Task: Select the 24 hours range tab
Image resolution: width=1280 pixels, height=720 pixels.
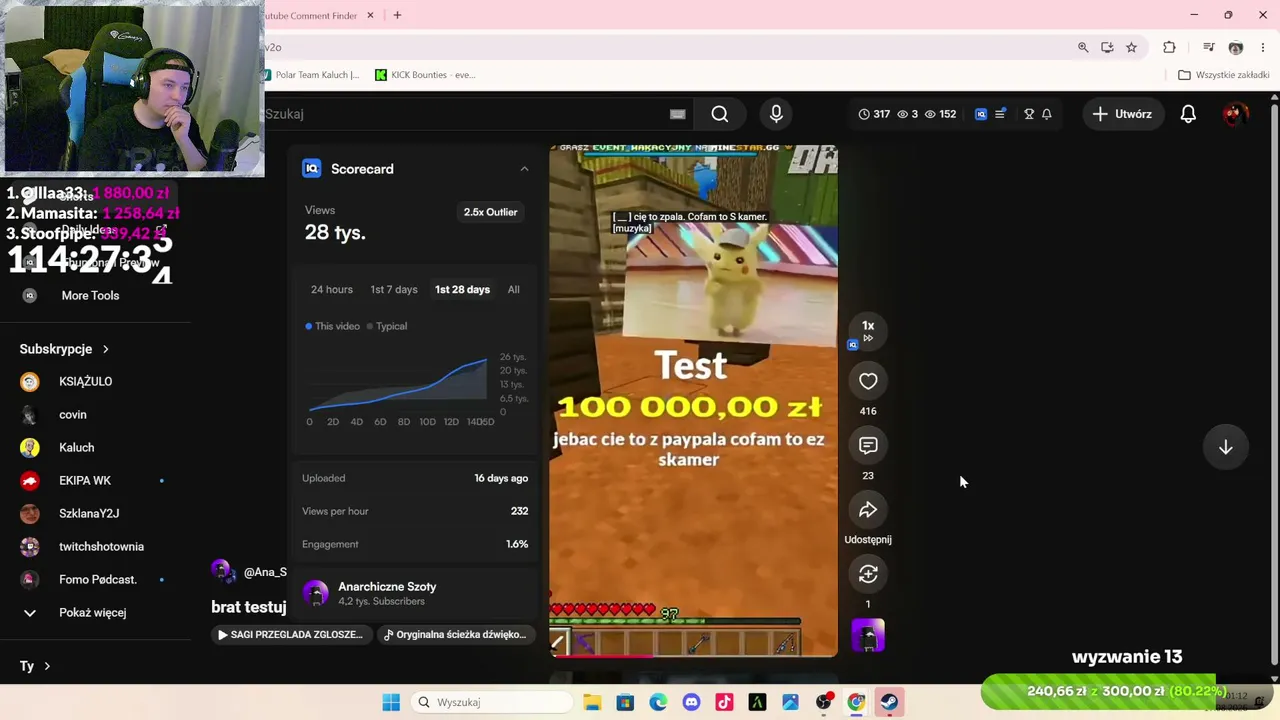Action: [x=332, y=290]
